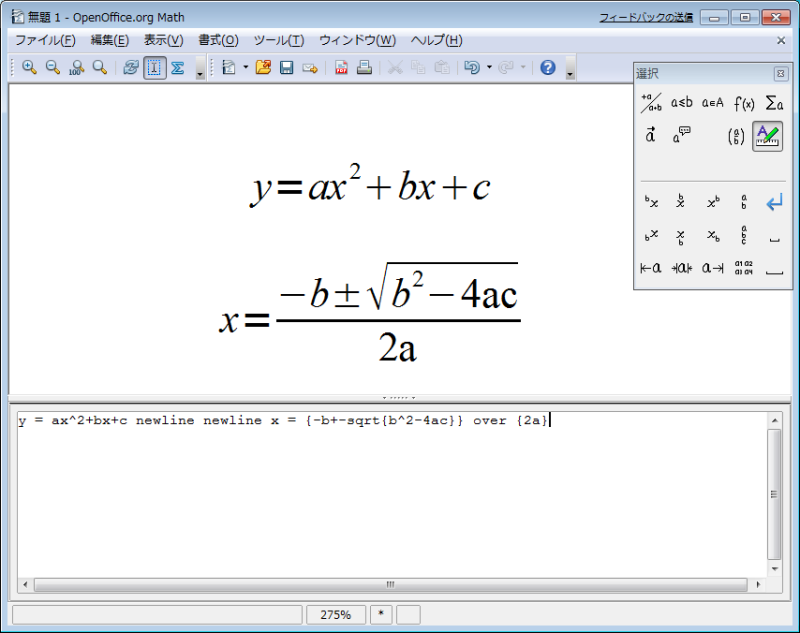Export directly as PDF icon
This screenshot has height=633, width=800.
coord(341,67)
